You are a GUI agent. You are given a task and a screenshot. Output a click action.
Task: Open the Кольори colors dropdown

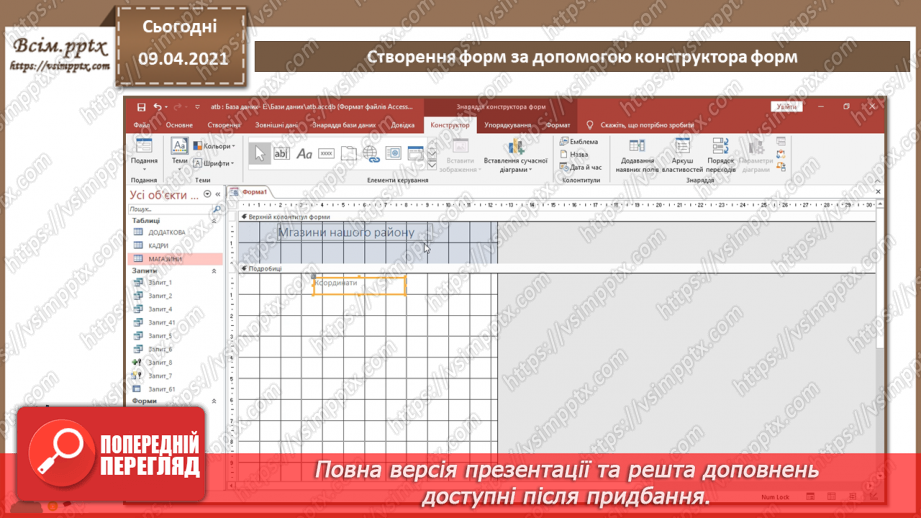point(214,146)
